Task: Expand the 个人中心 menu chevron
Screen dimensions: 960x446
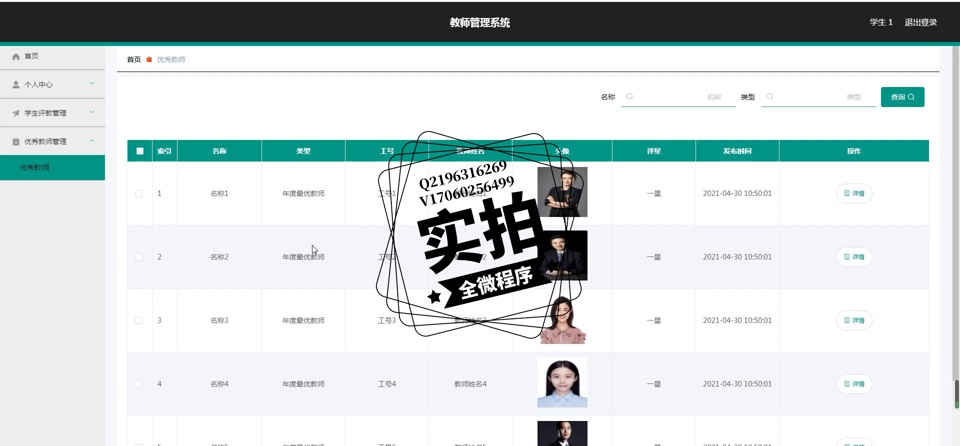Action: (x=92, y=84)
